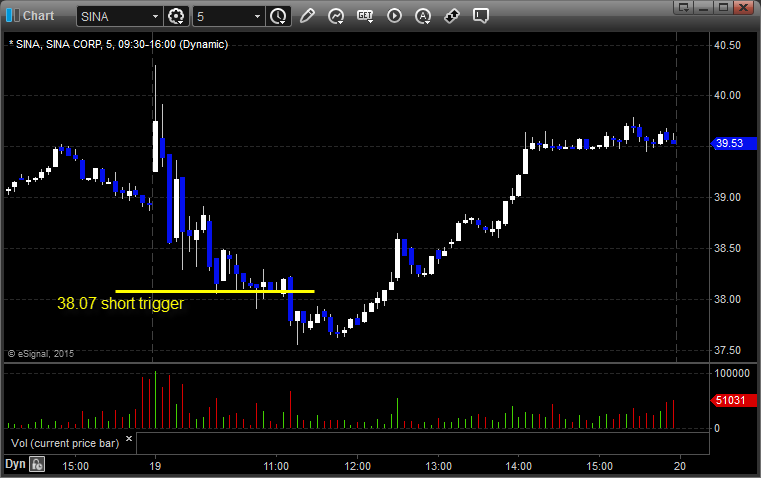Click the 38.00 price axis label

pyautogui.click(x=728, y=299)
